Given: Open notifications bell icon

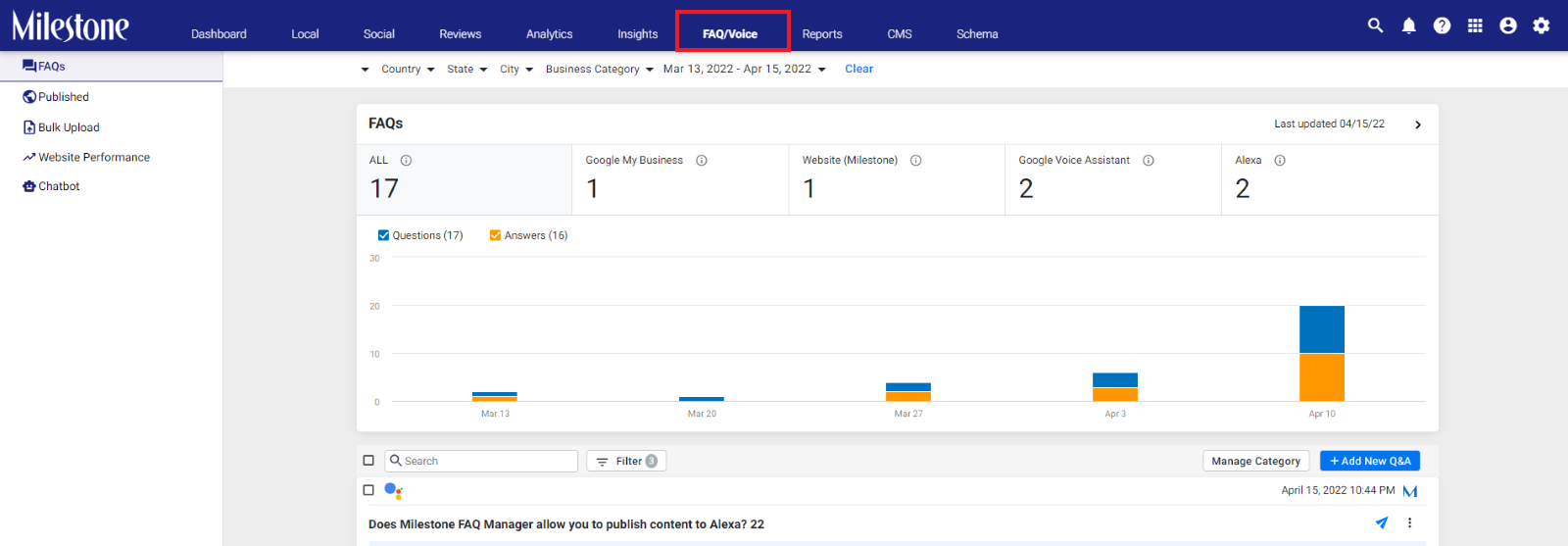Looking at the screenshot, I should [1408, 25].
